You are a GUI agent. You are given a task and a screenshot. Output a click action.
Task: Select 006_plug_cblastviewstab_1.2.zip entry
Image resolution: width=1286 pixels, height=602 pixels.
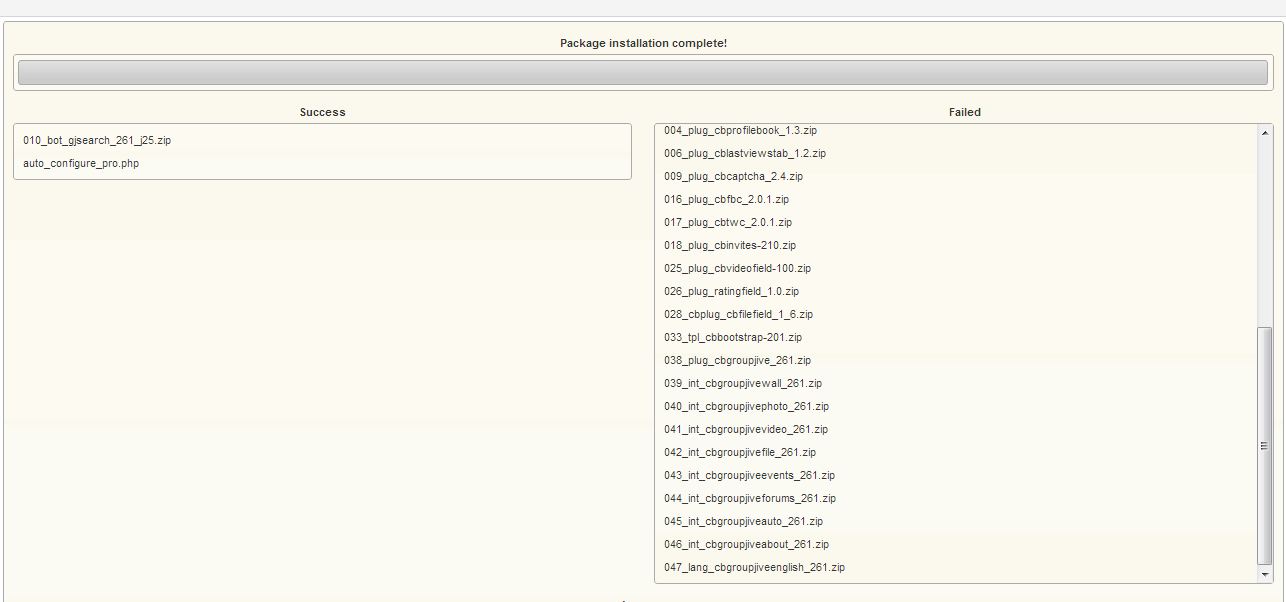745,154
